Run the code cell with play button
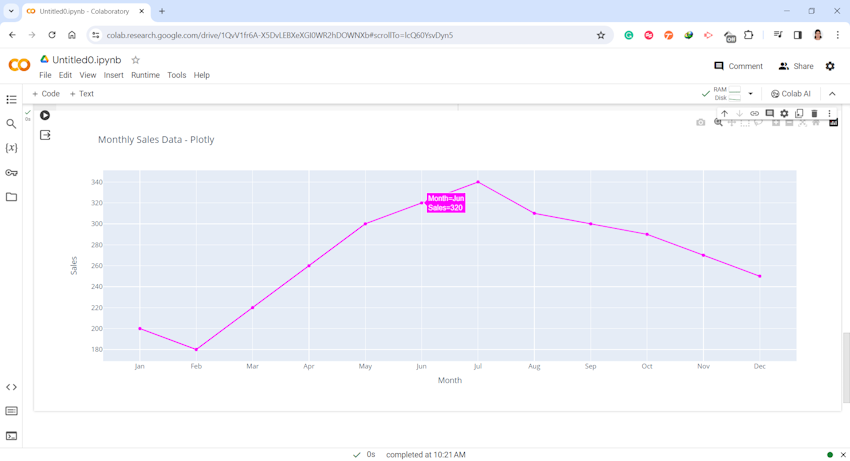850x461 pixels. [x=45, y=116]
